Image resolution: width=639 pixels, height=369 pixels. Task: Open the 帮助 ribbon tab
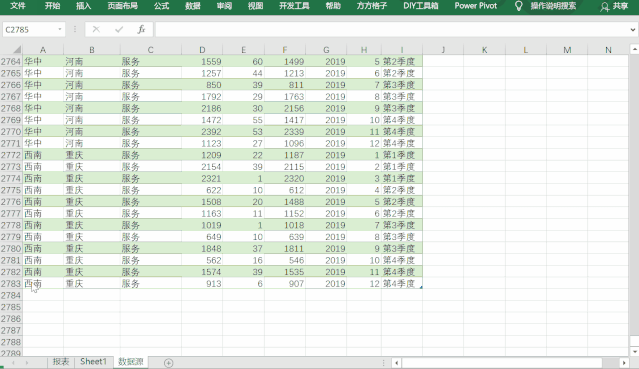333,6
